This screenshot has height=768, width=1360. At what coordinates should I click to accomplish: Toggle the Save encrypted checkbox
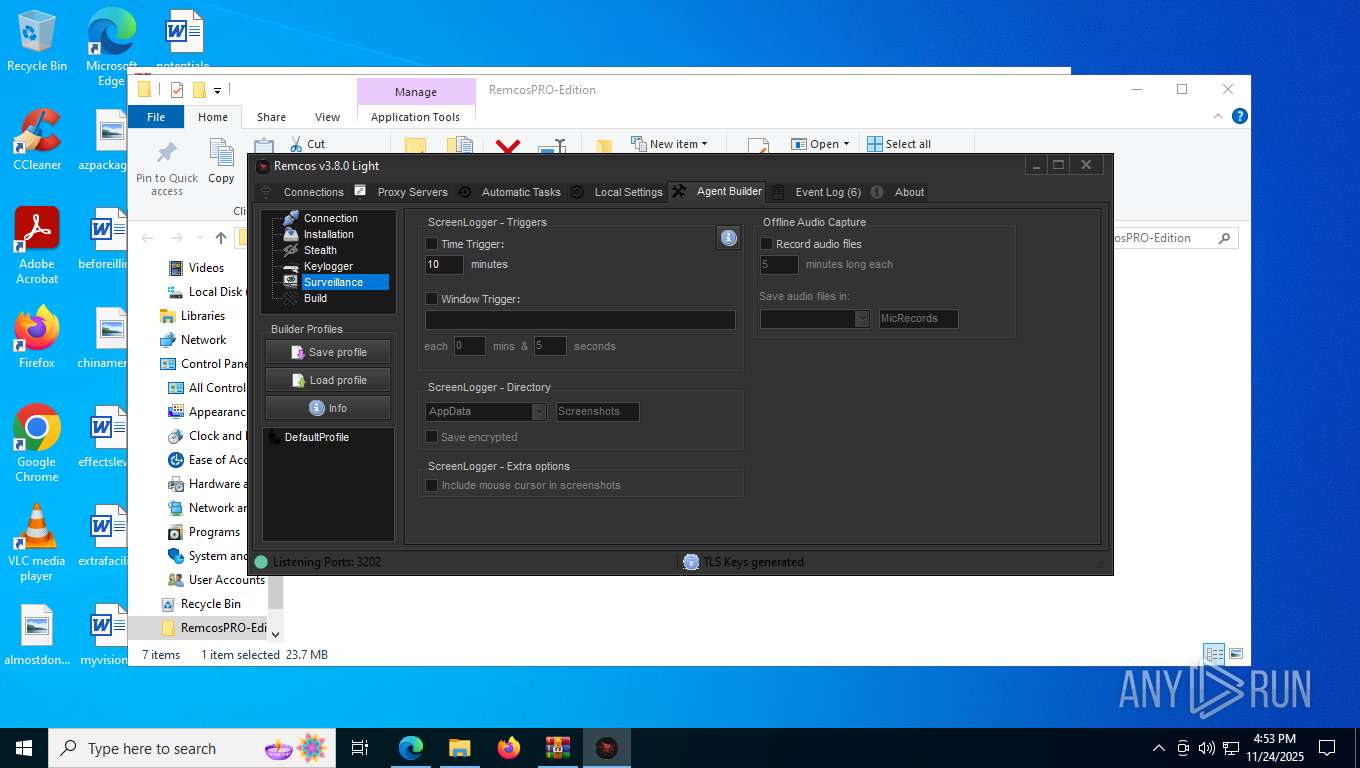[x=432, y=437]
